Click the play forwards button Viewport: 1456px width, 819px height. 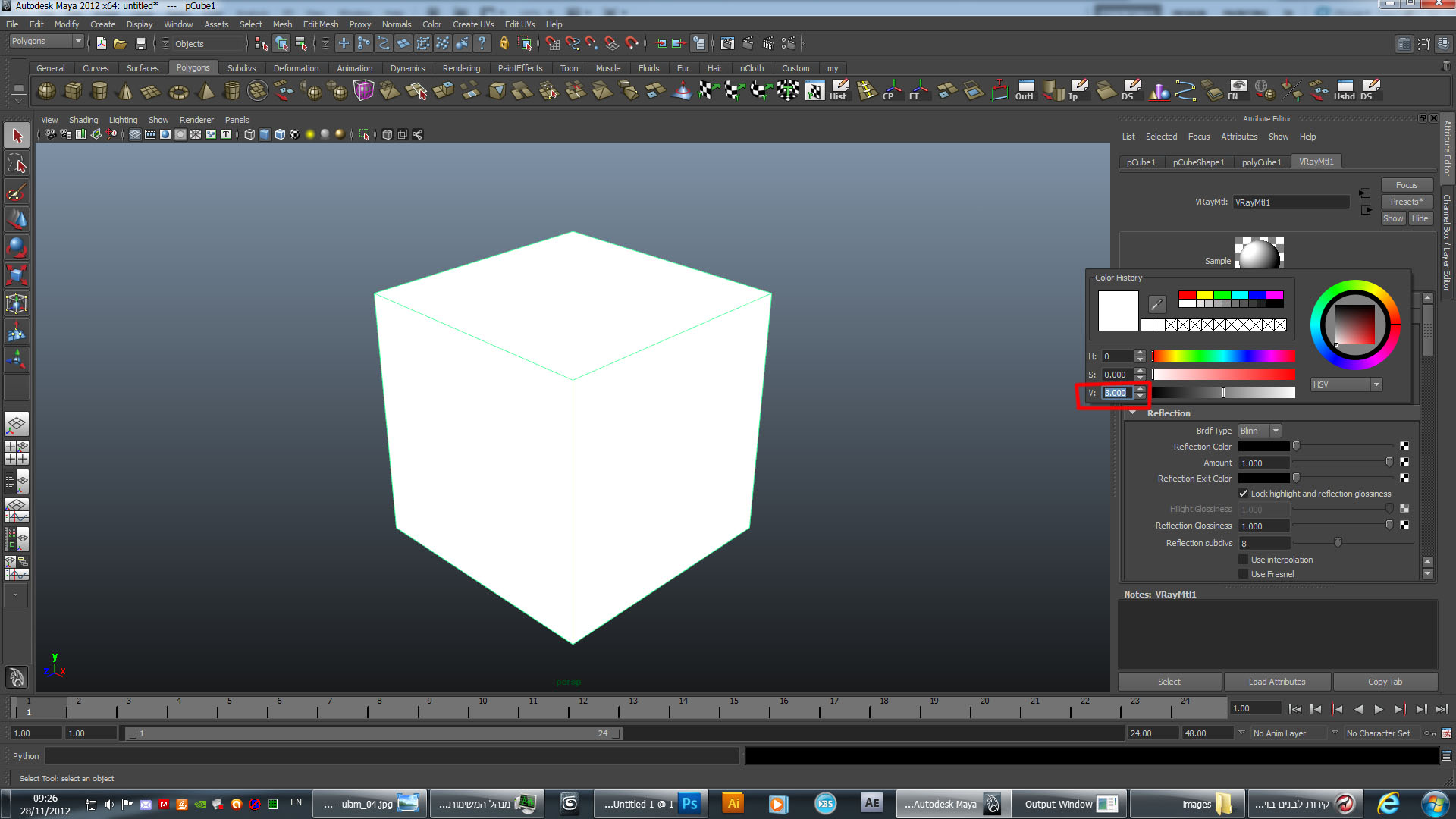click(1379, 709)
